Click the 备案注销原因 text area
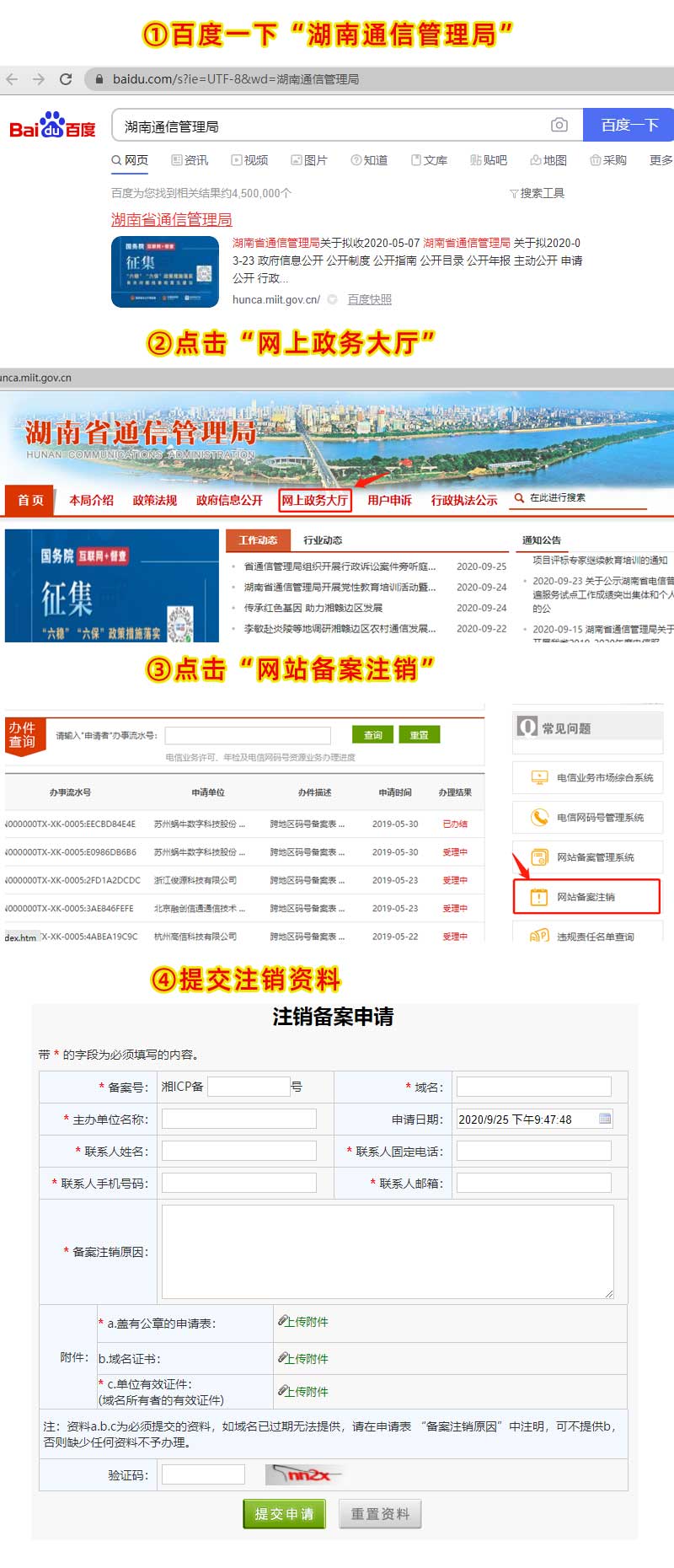 click(388, 1251)
